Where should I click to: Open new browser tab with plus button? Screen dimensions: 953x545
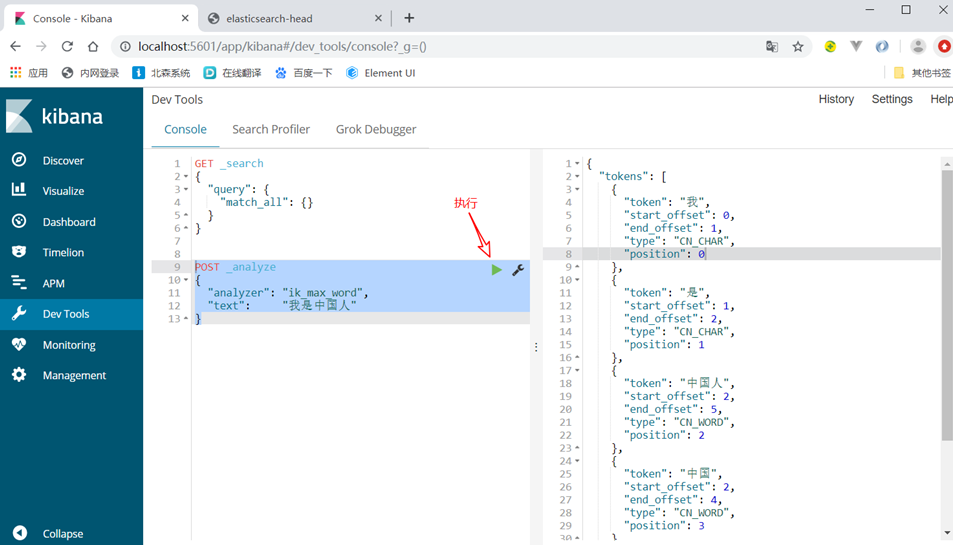pyautogui.click(x=409, y=18)
